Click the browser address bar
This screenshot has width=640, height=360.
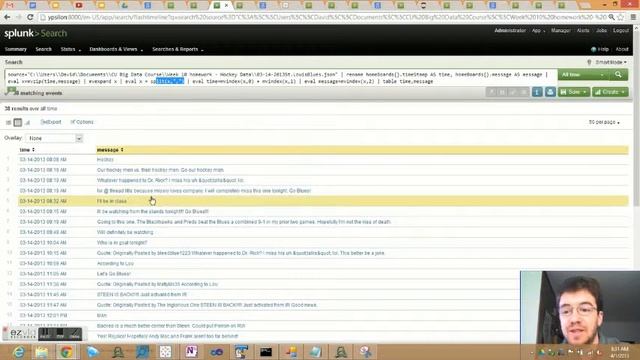pyautogui.click(x=322, y=17)
